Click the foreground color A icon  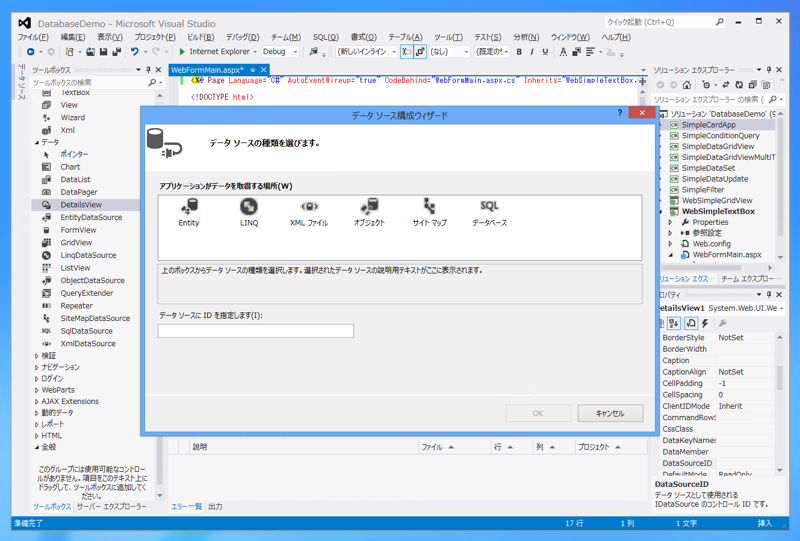tap(563, 52)
